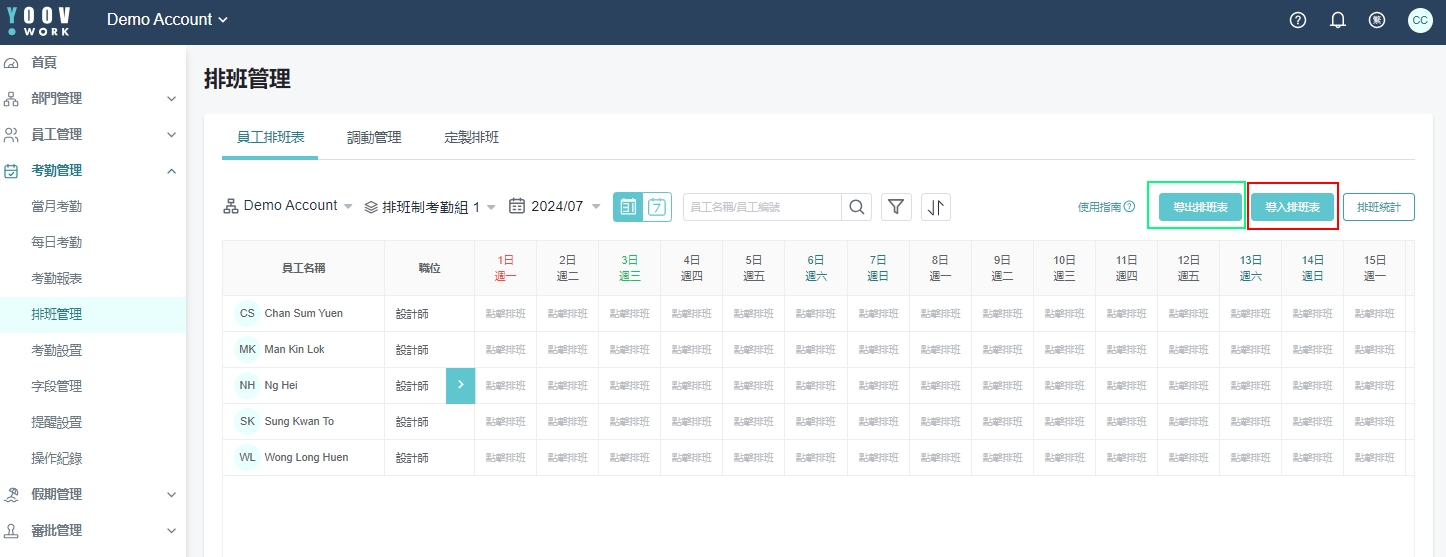
Task: Expand the 部門管理 sidebar section
Action: click(92, 98)
